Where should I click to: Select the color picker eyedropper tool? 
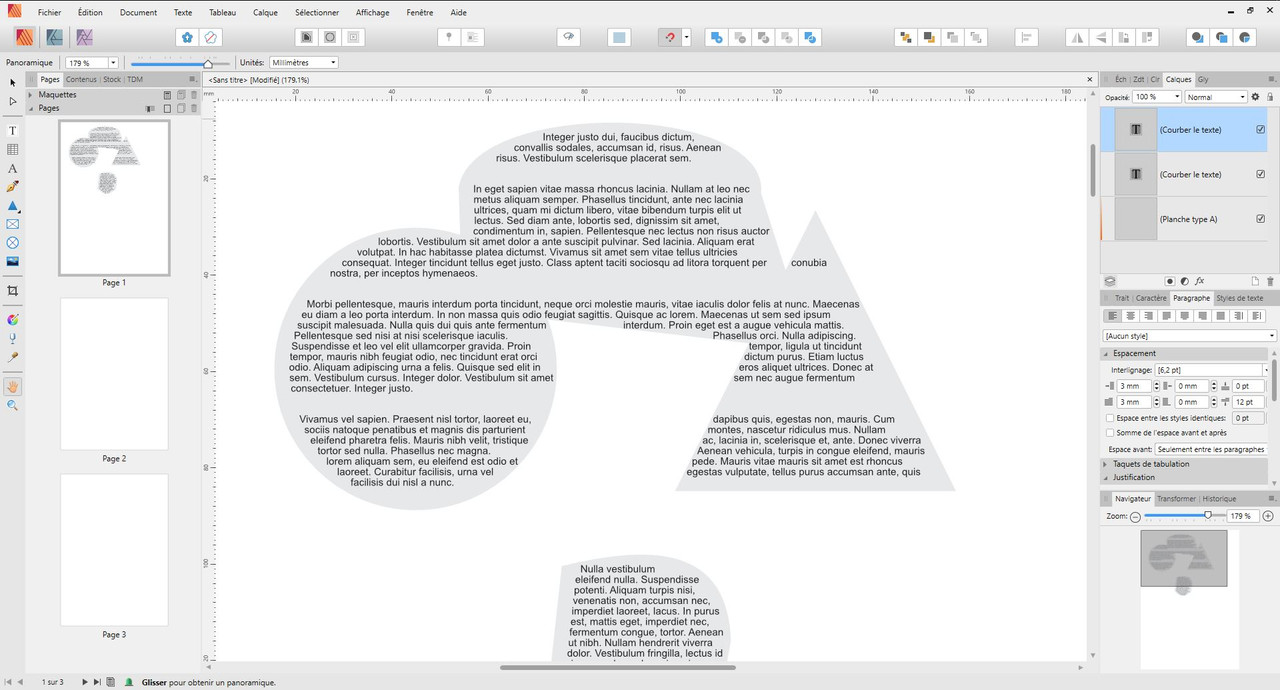coord(13,357)
